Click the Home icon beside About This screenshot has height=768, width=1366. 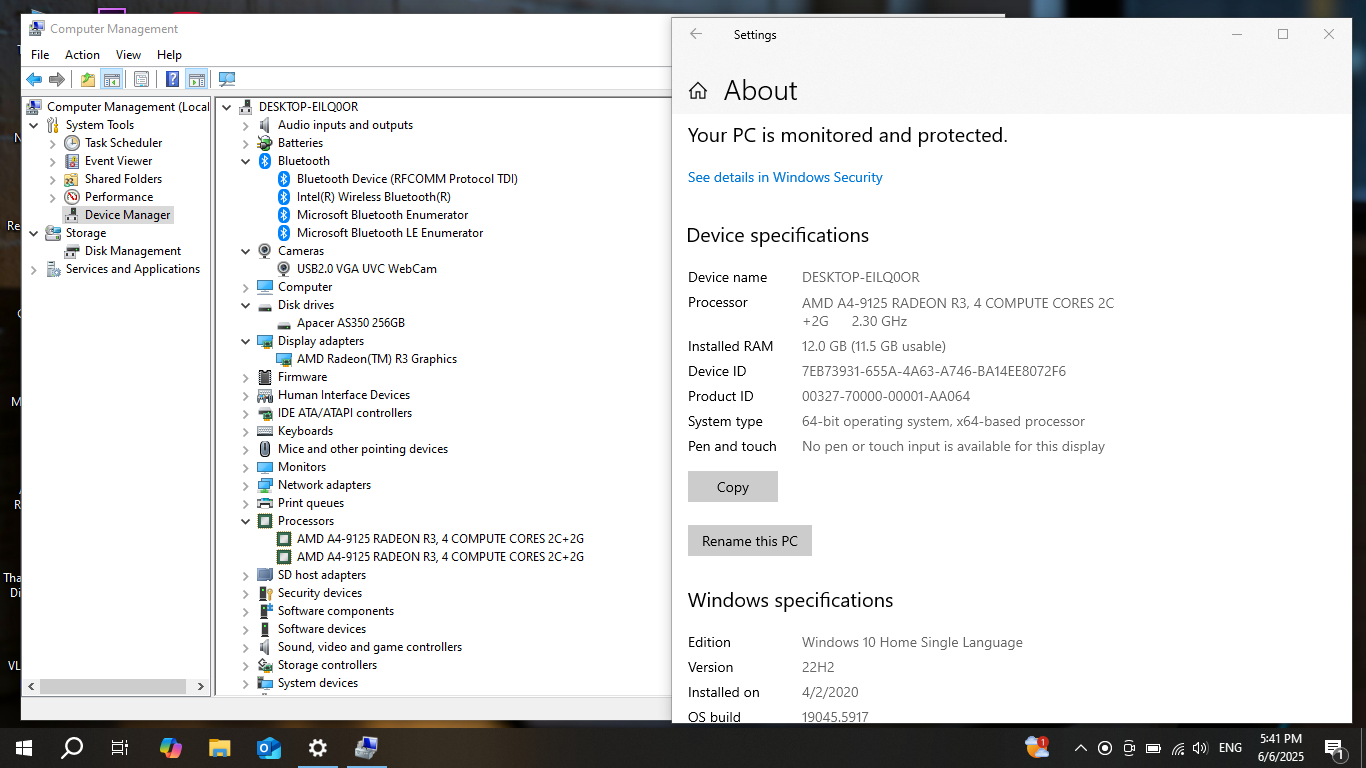[x=698, y=91]
